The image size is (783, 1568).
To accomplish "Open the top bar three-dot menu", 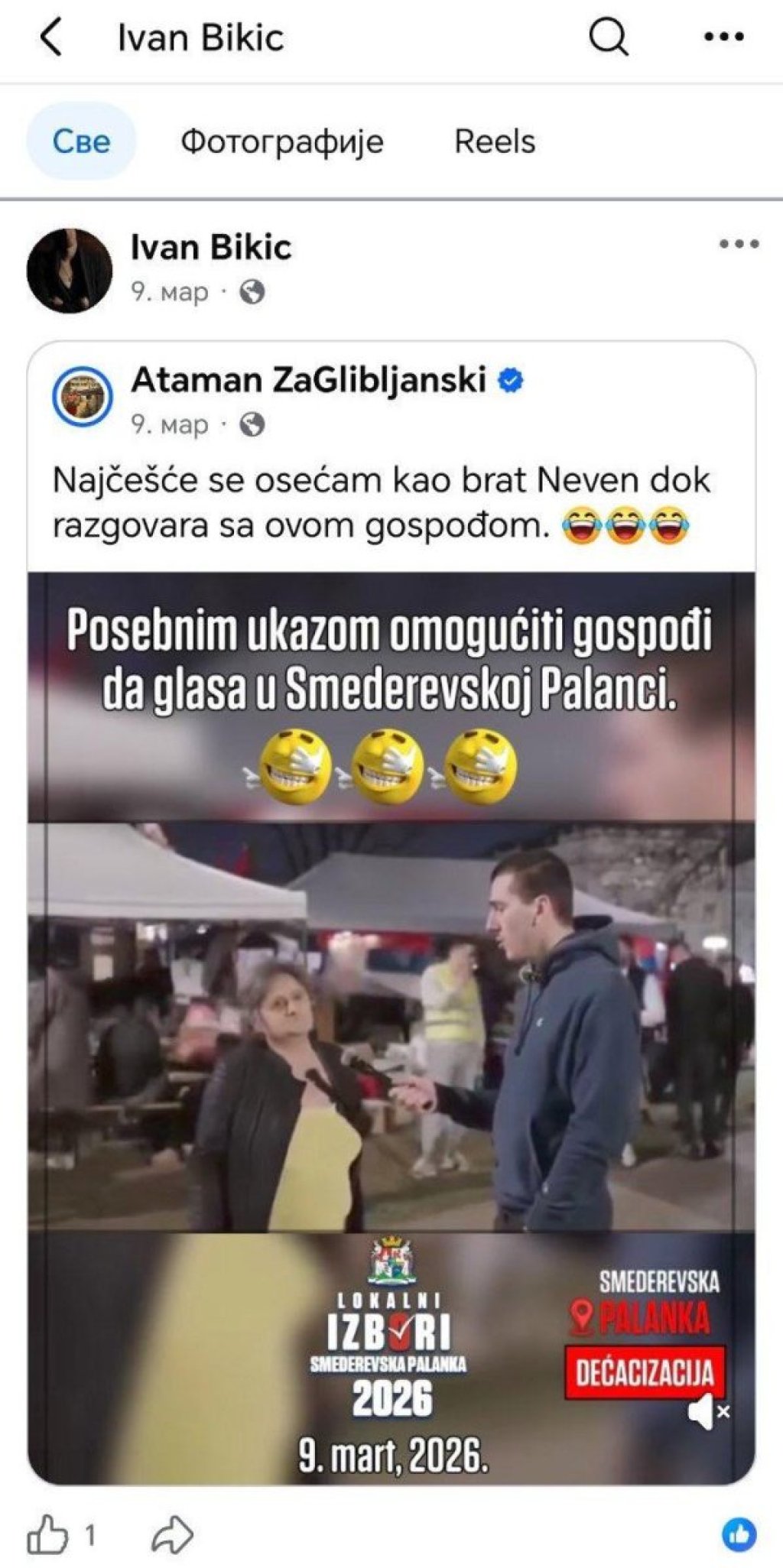I will [723, 37].
